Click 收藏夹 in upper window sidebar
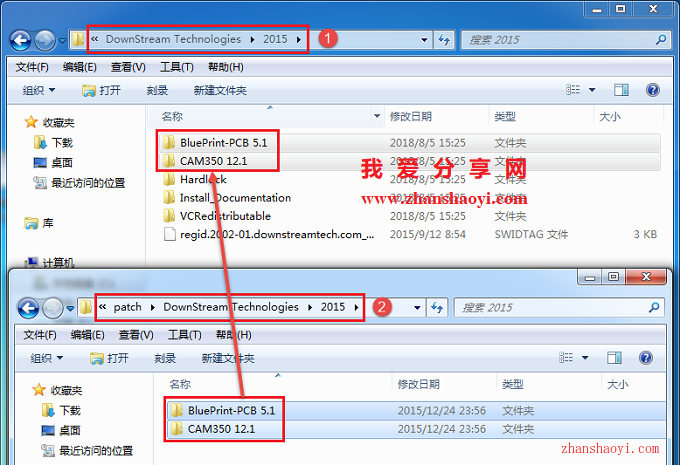 pyautogui.click(x=58, y=123)
